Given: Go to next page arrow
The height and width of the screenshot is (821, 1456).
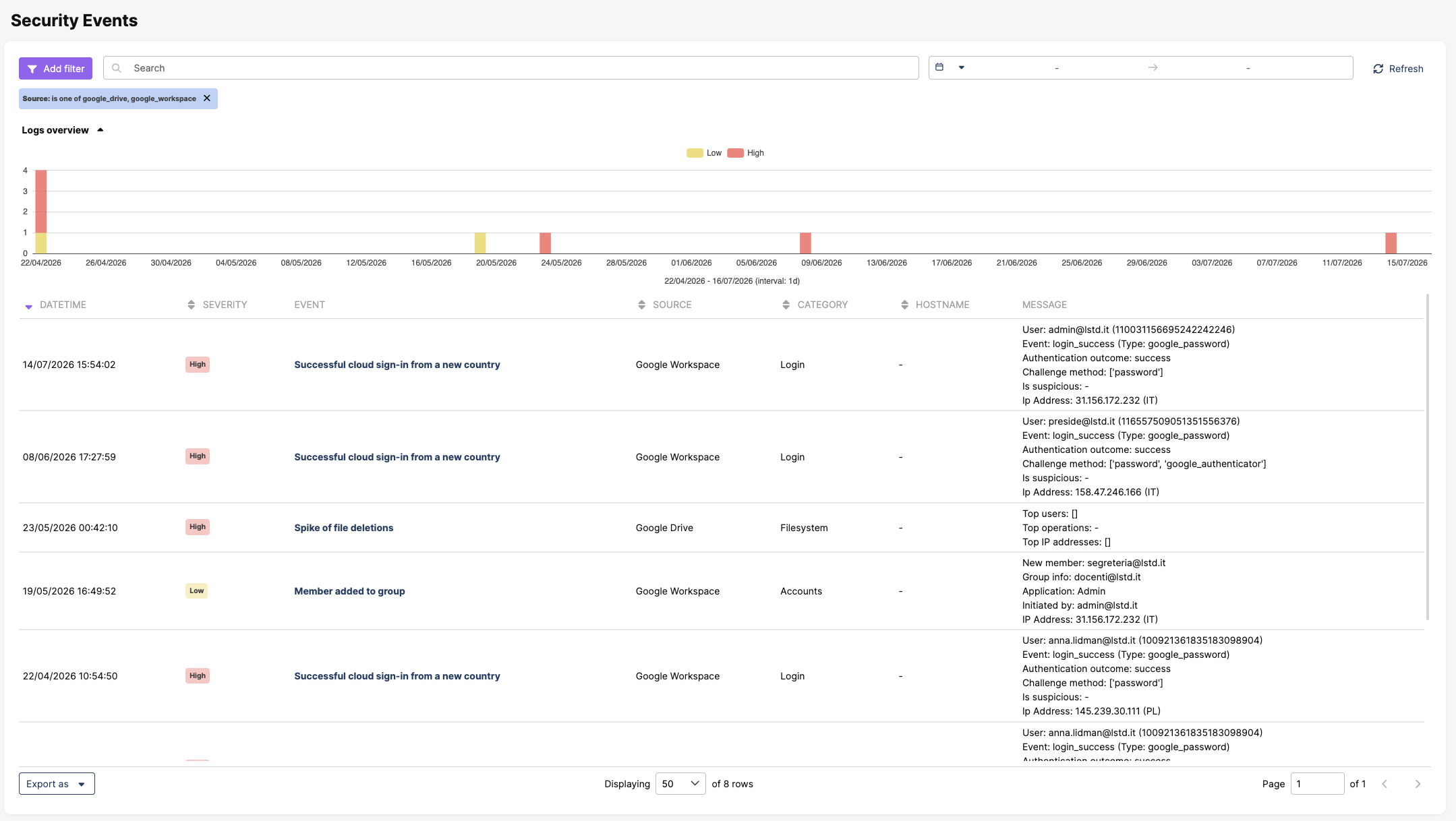Looking at the screenshot, I should tap(1418, 784).
